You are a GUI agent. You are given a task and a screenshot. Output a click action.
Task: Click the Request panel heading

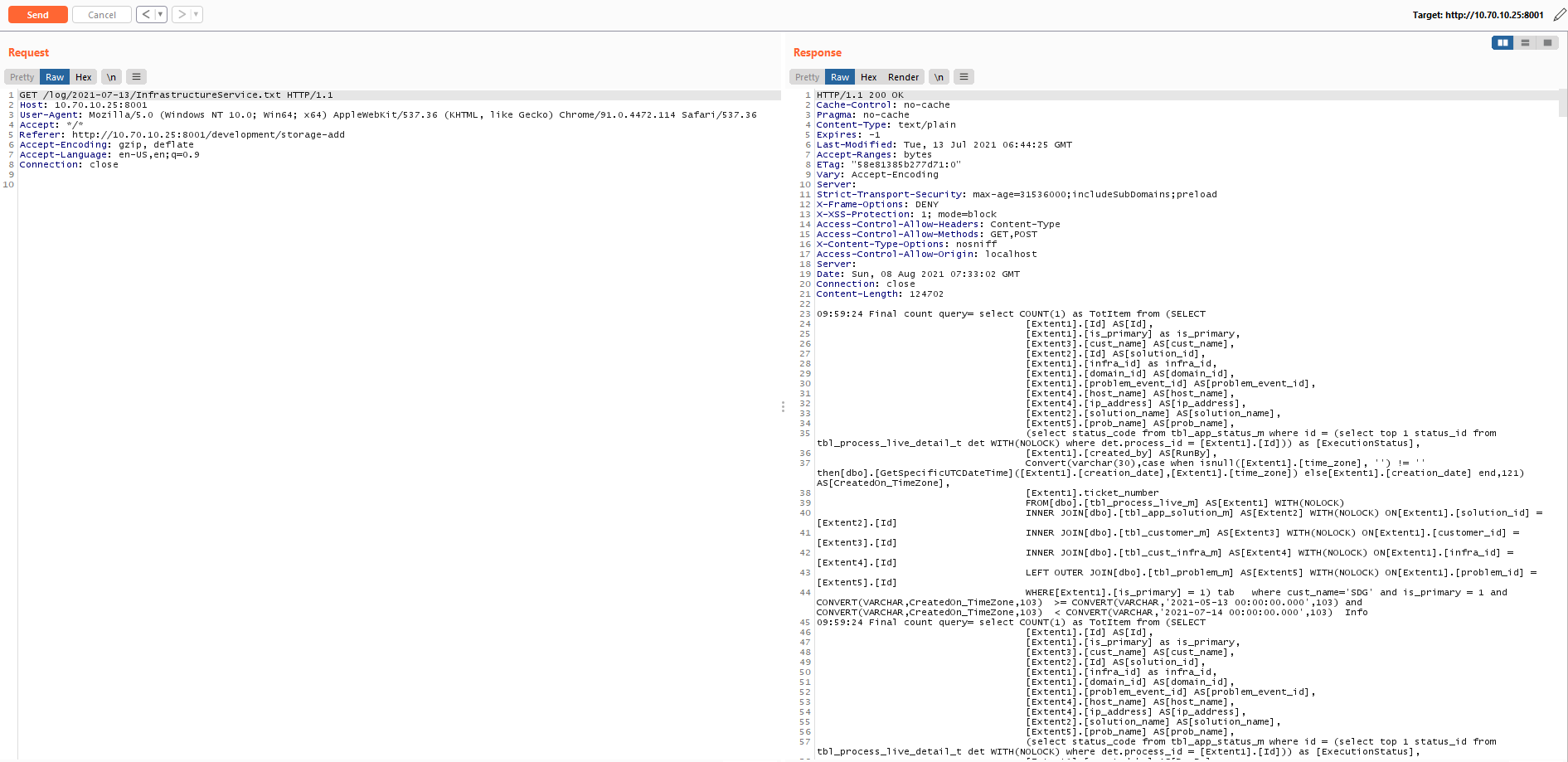(29, 52)
